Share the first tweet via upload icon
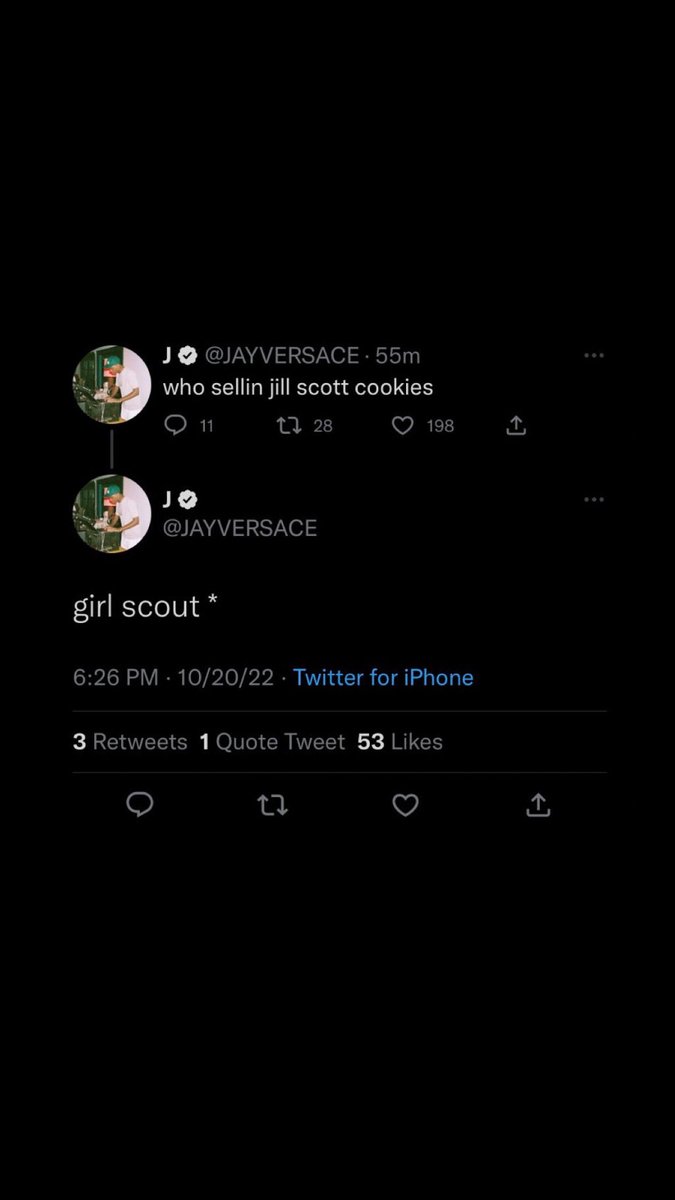The width and height of the screenshot is (675, 1200). 516,426
